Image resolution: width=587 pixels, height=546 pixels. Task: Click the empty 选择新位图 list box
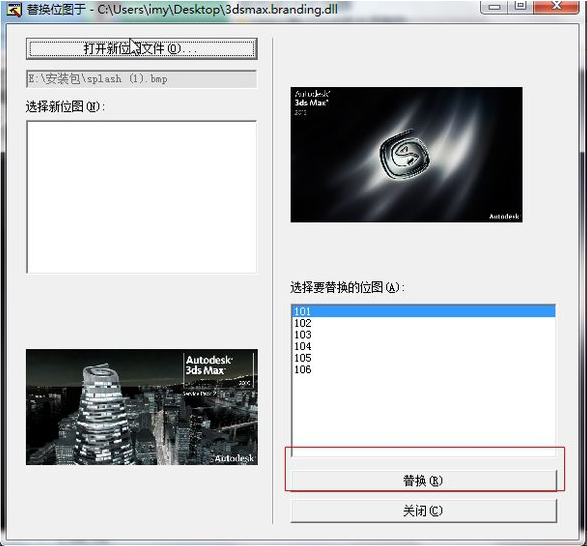142,197
